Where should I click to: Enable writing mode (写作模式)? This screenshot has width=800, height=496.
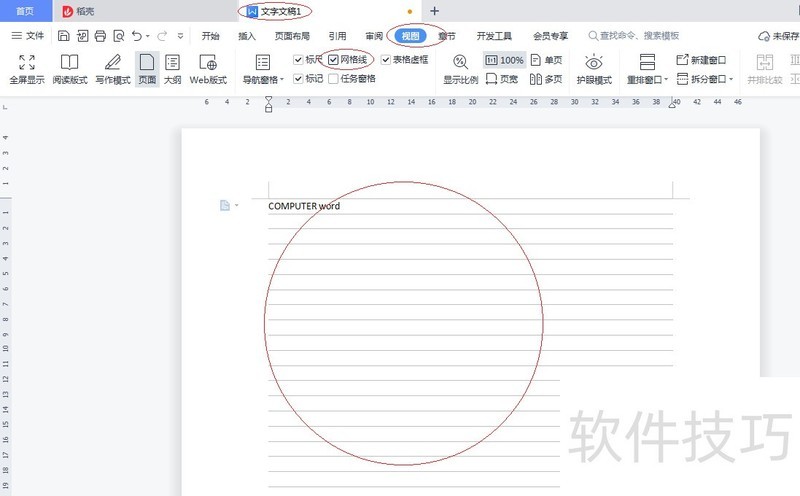pyautogui.click(x=112, y=68)
